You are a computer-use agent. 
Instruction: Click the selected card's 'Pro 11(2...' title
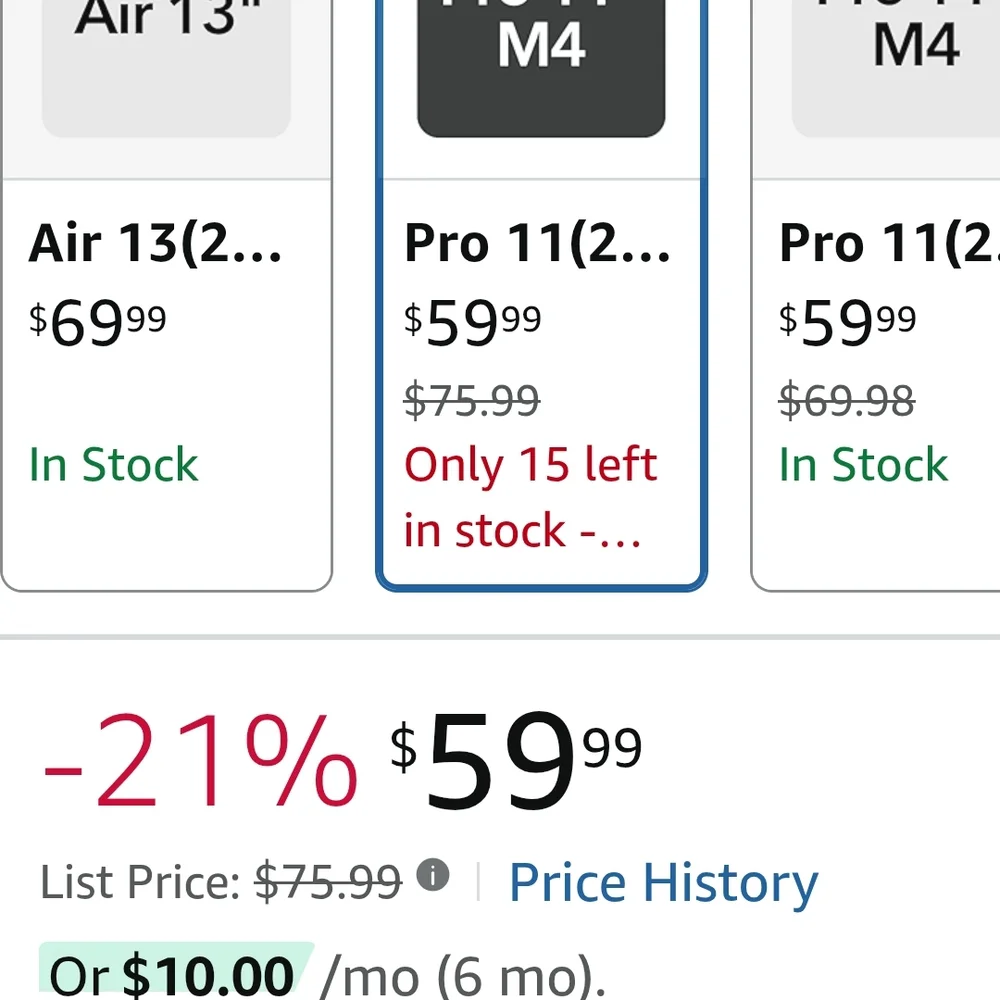(x=537, y=243)
